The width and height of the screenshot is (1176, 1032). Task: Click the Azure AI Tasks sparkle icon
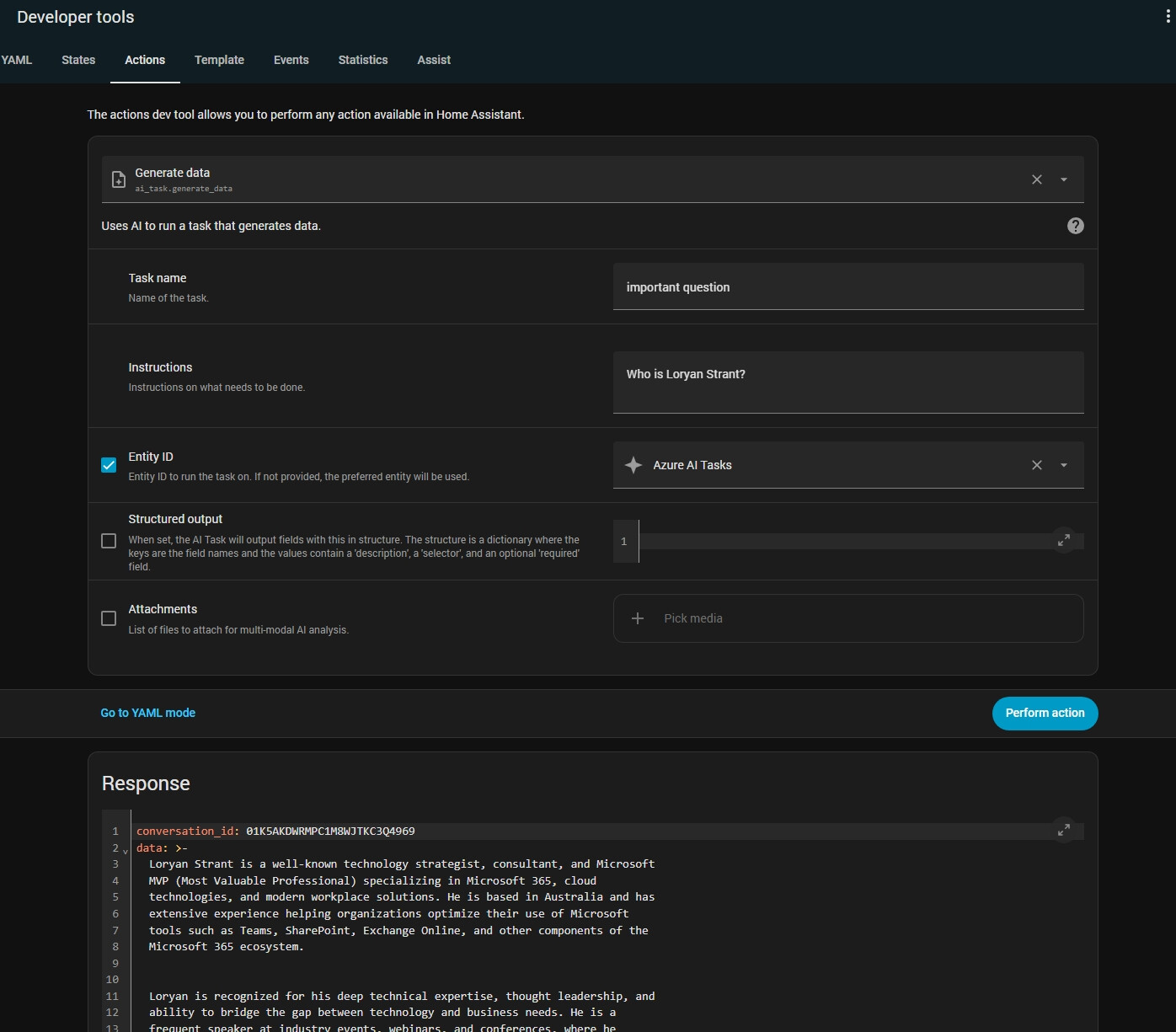point(633,465)
